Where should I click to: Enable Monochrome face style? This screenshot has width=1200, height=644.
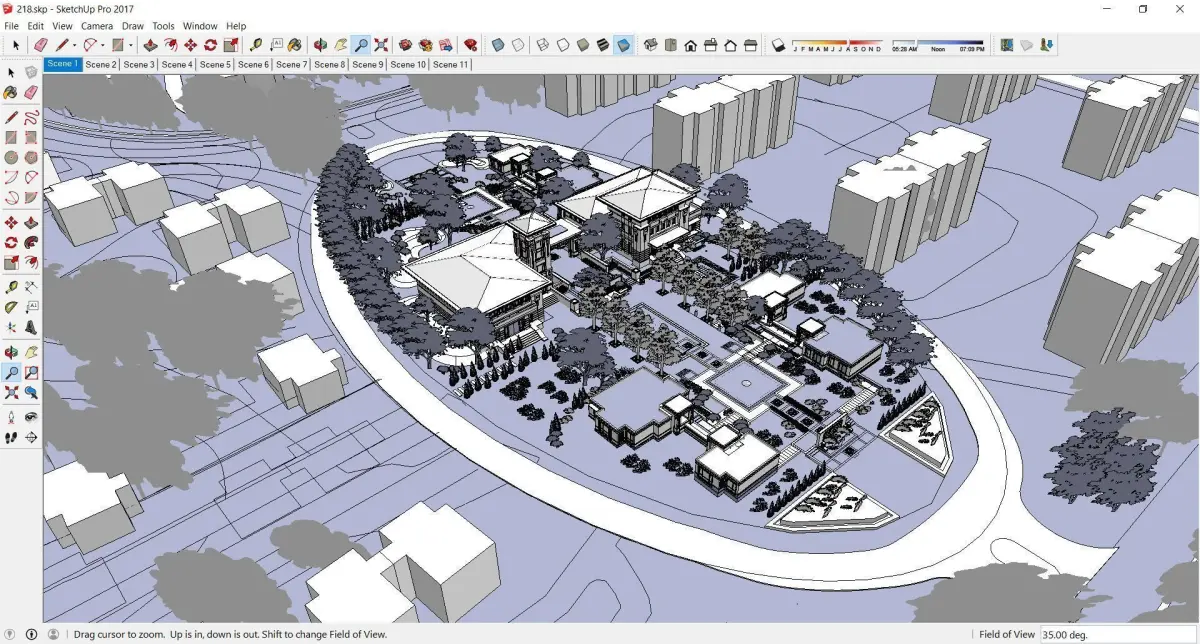(x=623, y=45)
